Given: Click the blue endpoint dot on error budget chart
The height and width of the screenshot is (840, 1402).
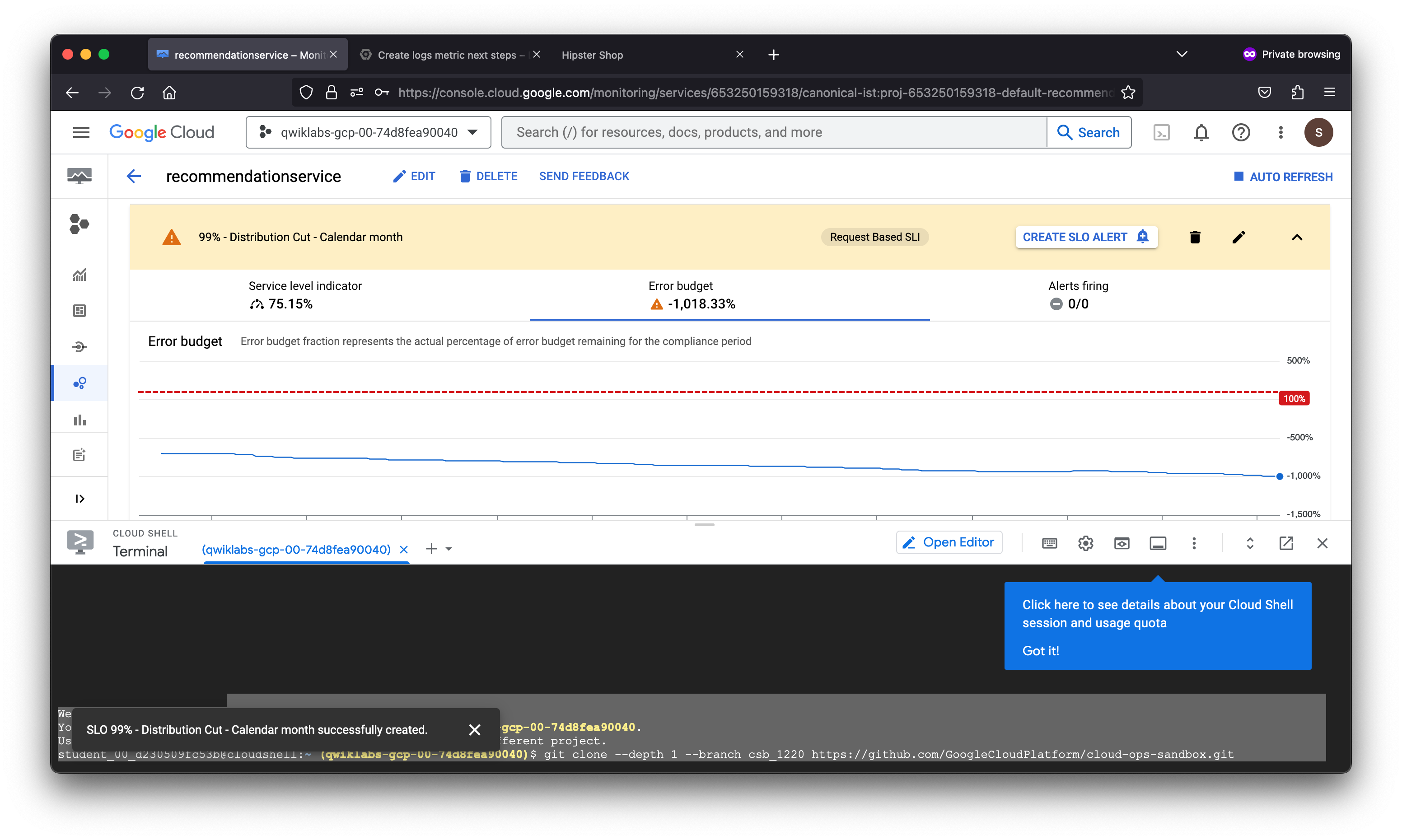Looking at the screenshot, I should (x=1279, y=476).
